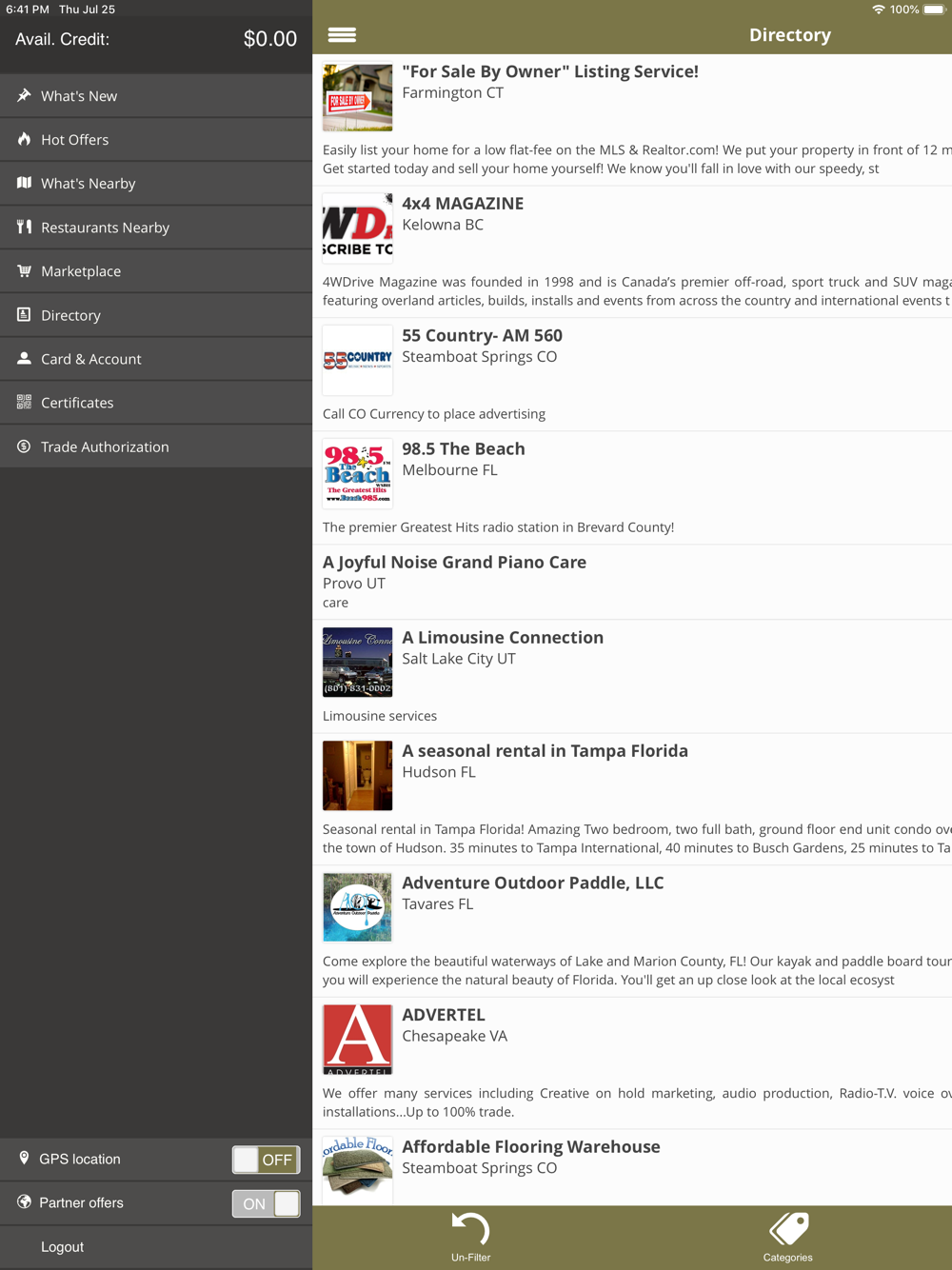Click the Directory book icon
The image size is (952, 1270).
[x=24, y=314]
